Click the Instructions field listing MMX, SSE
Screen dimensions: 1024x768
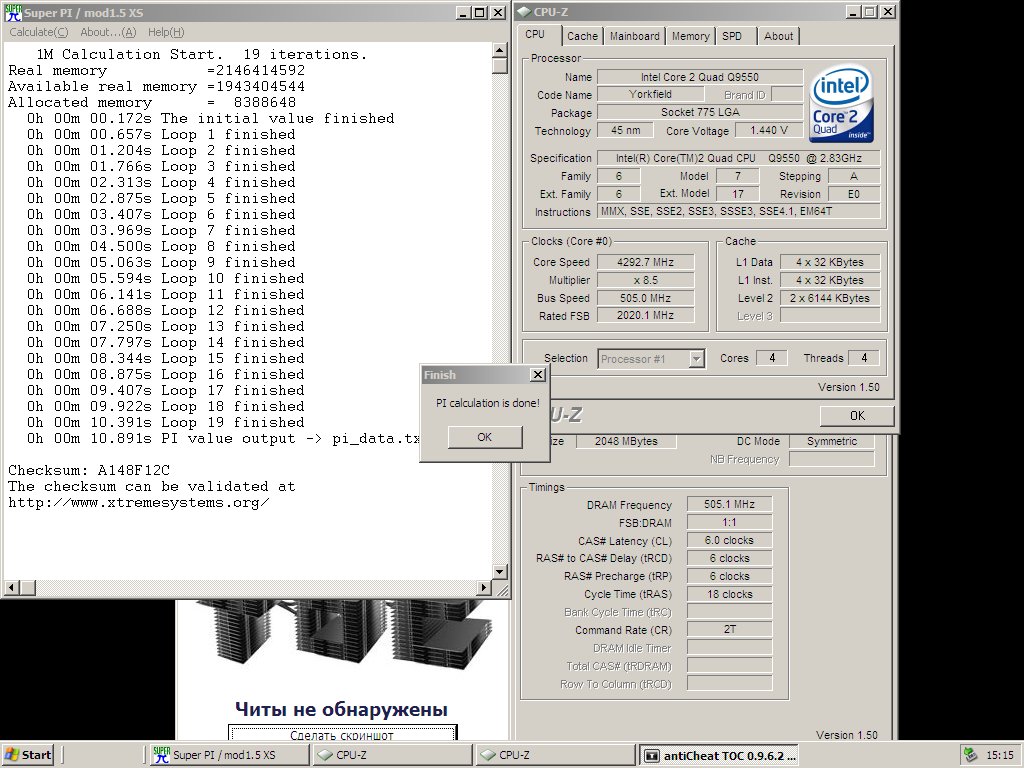(739, 212)
